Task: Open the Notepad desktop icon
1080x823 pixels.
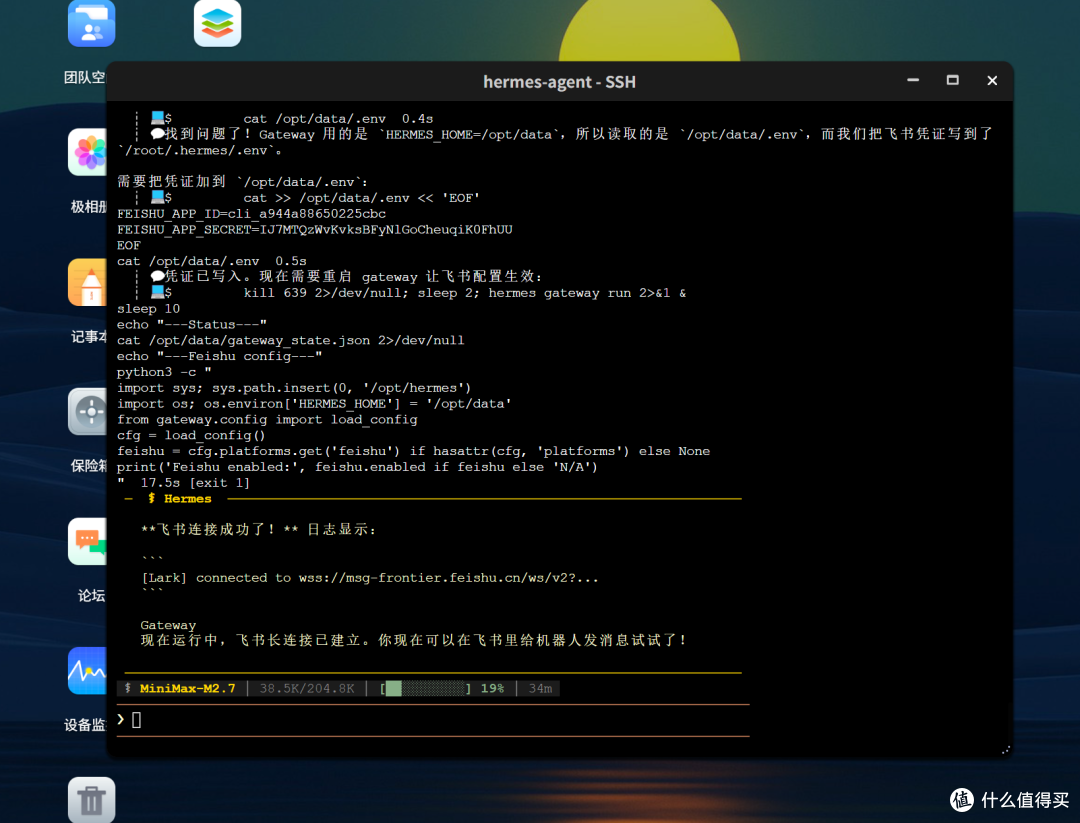Action: [87, 282]
